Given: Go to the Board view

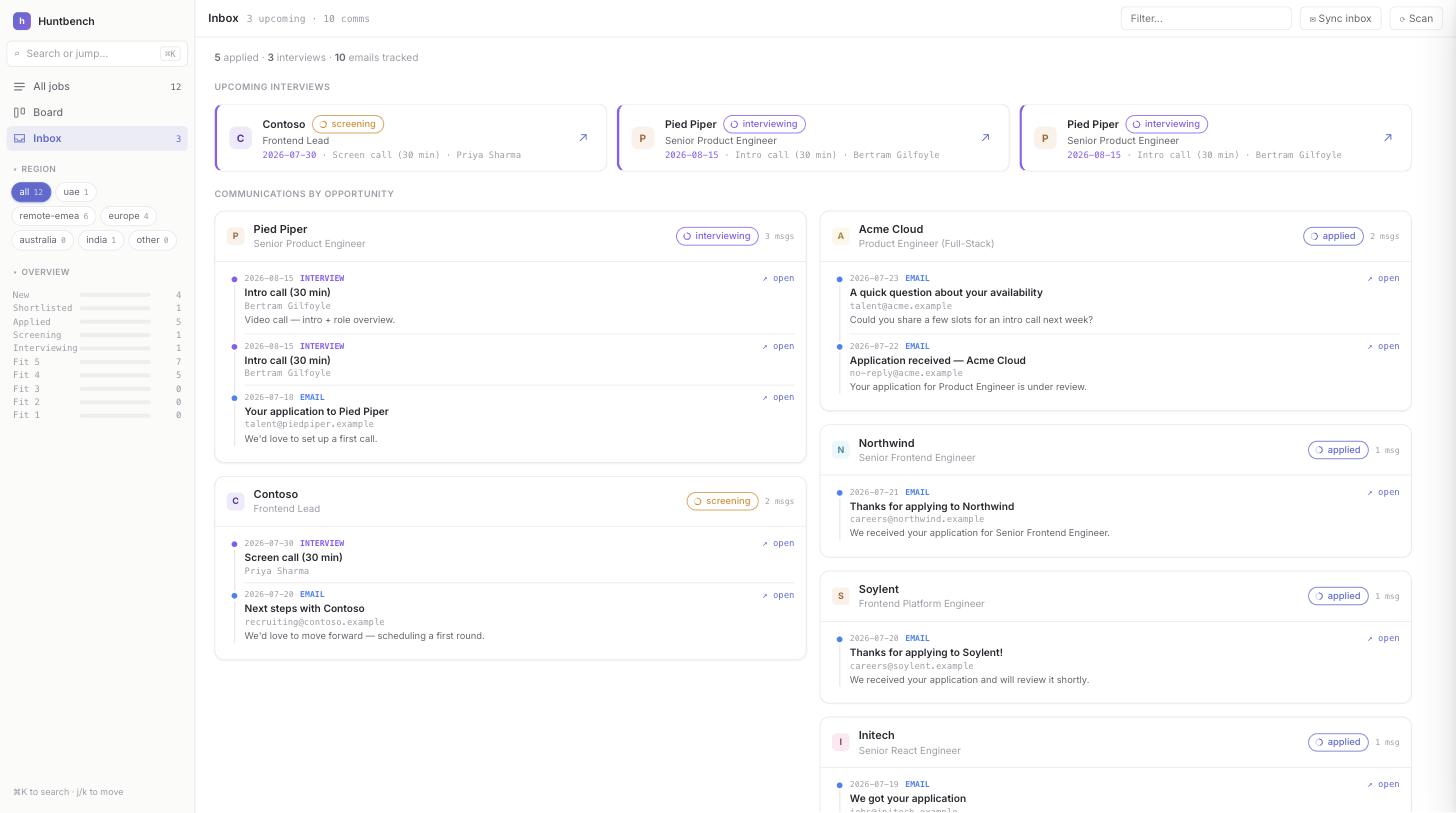Looking at the screenshot, I should click(x=97, y=112).
